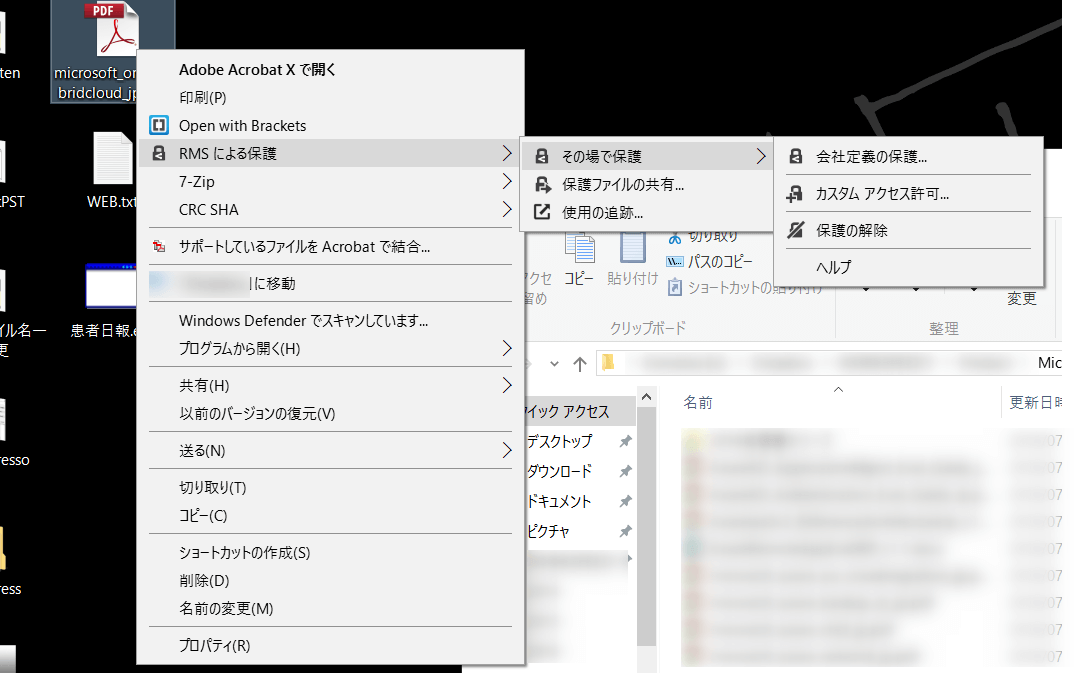Choose 名前の変更(M) menu entry
This screenshot has height=673, width=1079.
click(226, 609)
